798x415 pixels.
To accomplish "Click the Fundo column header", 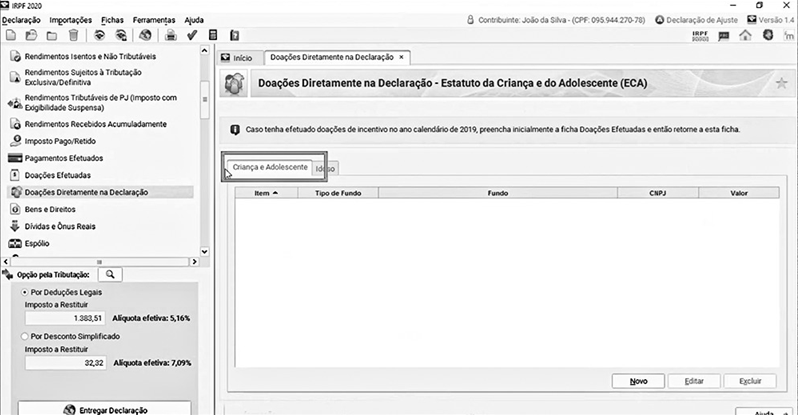I will (x=498, y=193).
